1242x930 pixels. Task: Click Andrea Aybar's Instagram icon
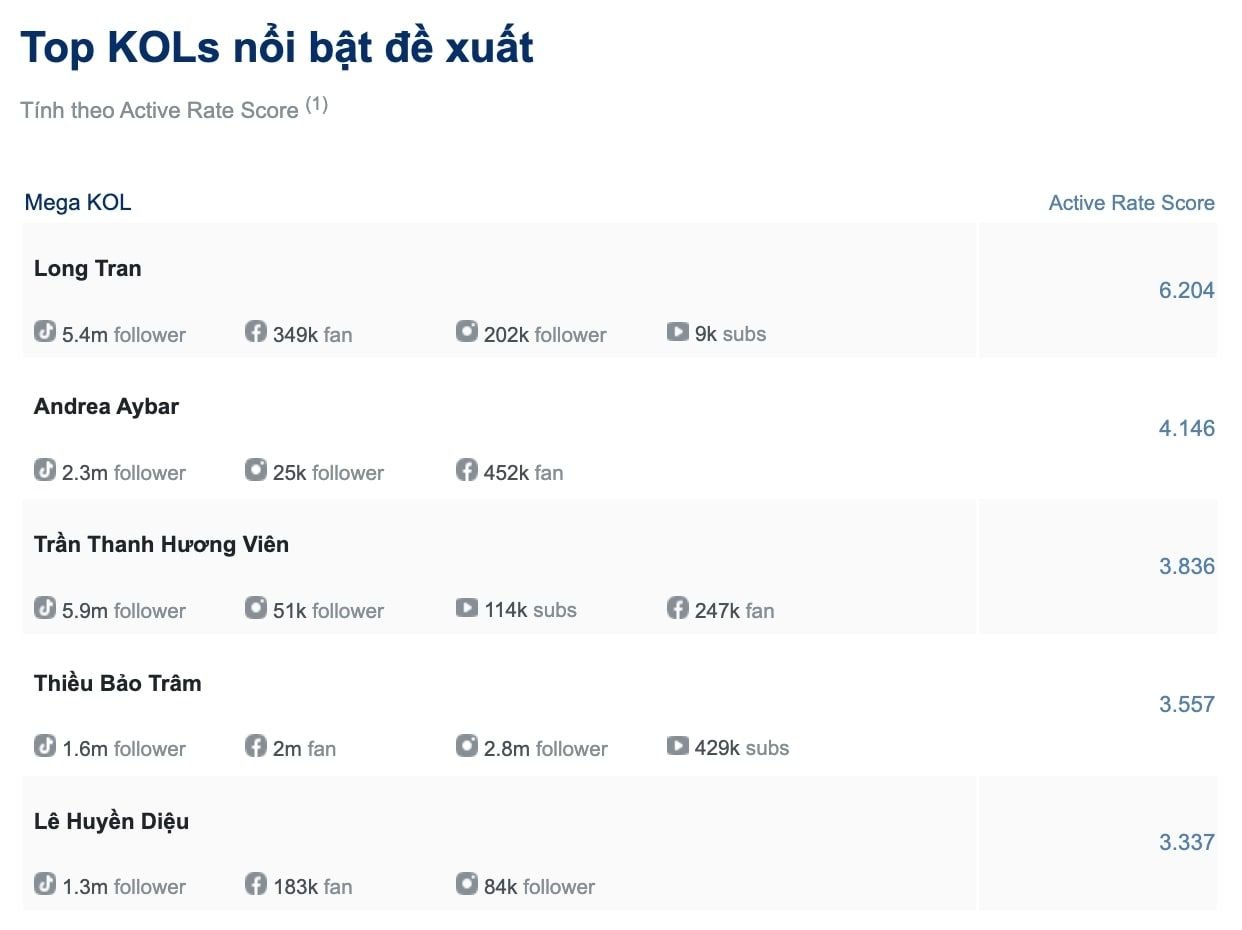256,469
